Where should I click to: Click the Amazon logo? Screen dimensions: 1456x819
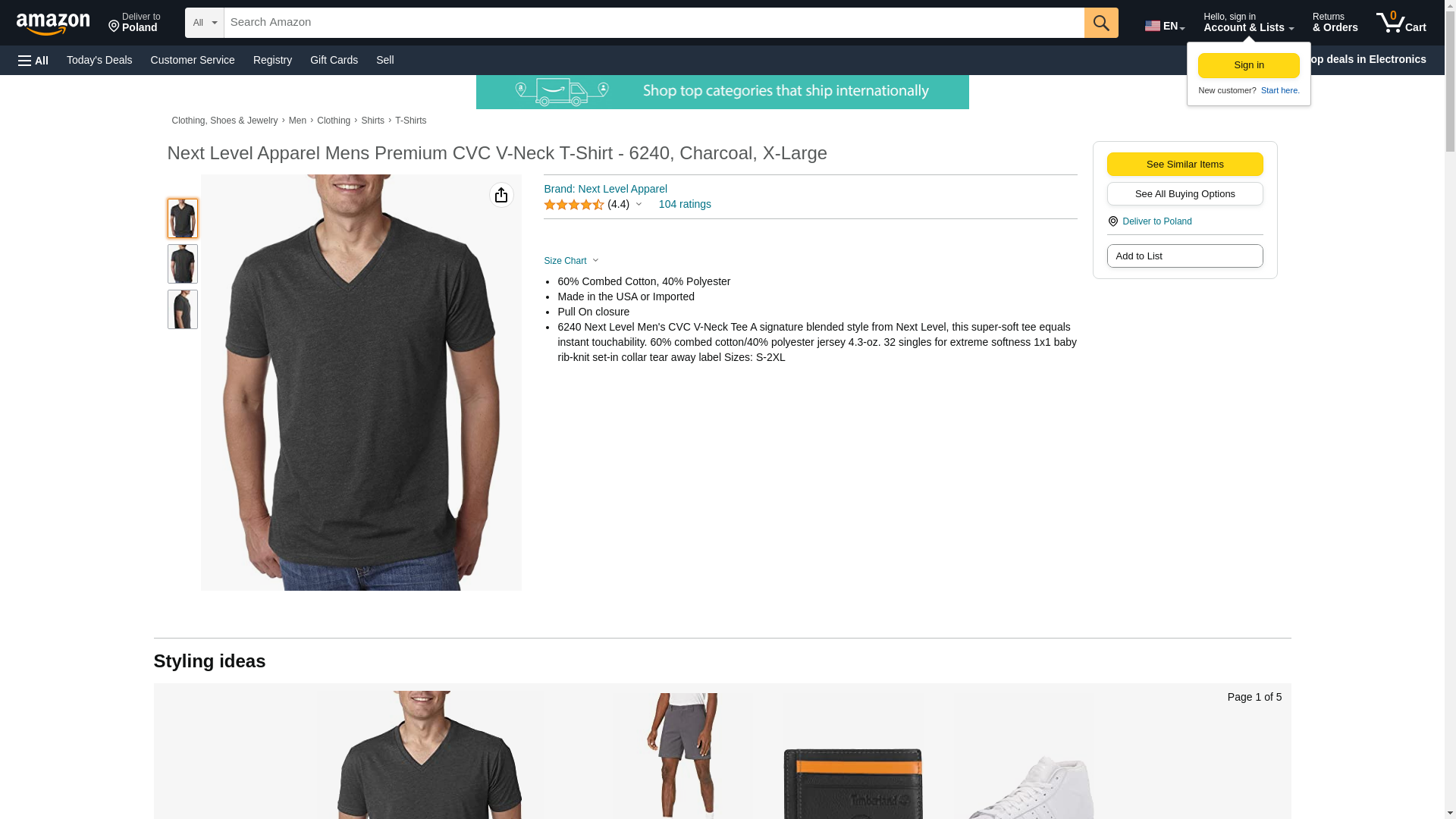tap(53, 24)
